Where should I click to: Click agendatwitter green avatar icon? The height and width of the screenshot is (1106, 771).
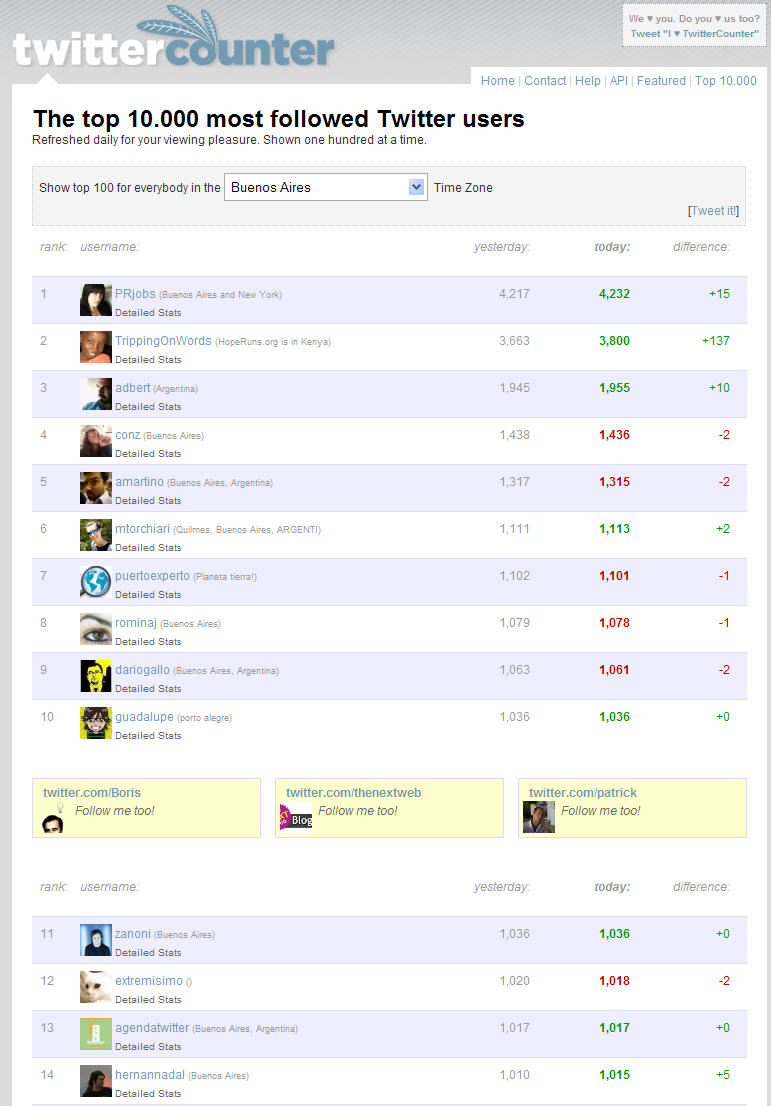click(96, 1034)
